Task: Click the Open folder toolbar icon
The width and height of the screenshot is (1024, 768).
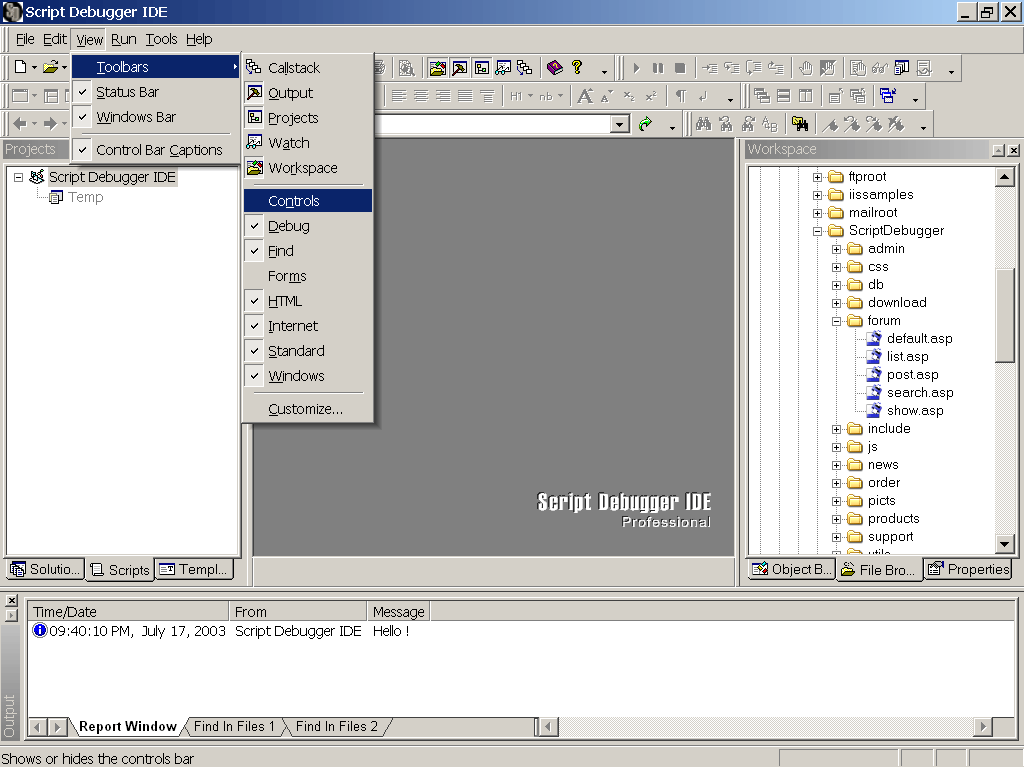Action: click(50, 67)
